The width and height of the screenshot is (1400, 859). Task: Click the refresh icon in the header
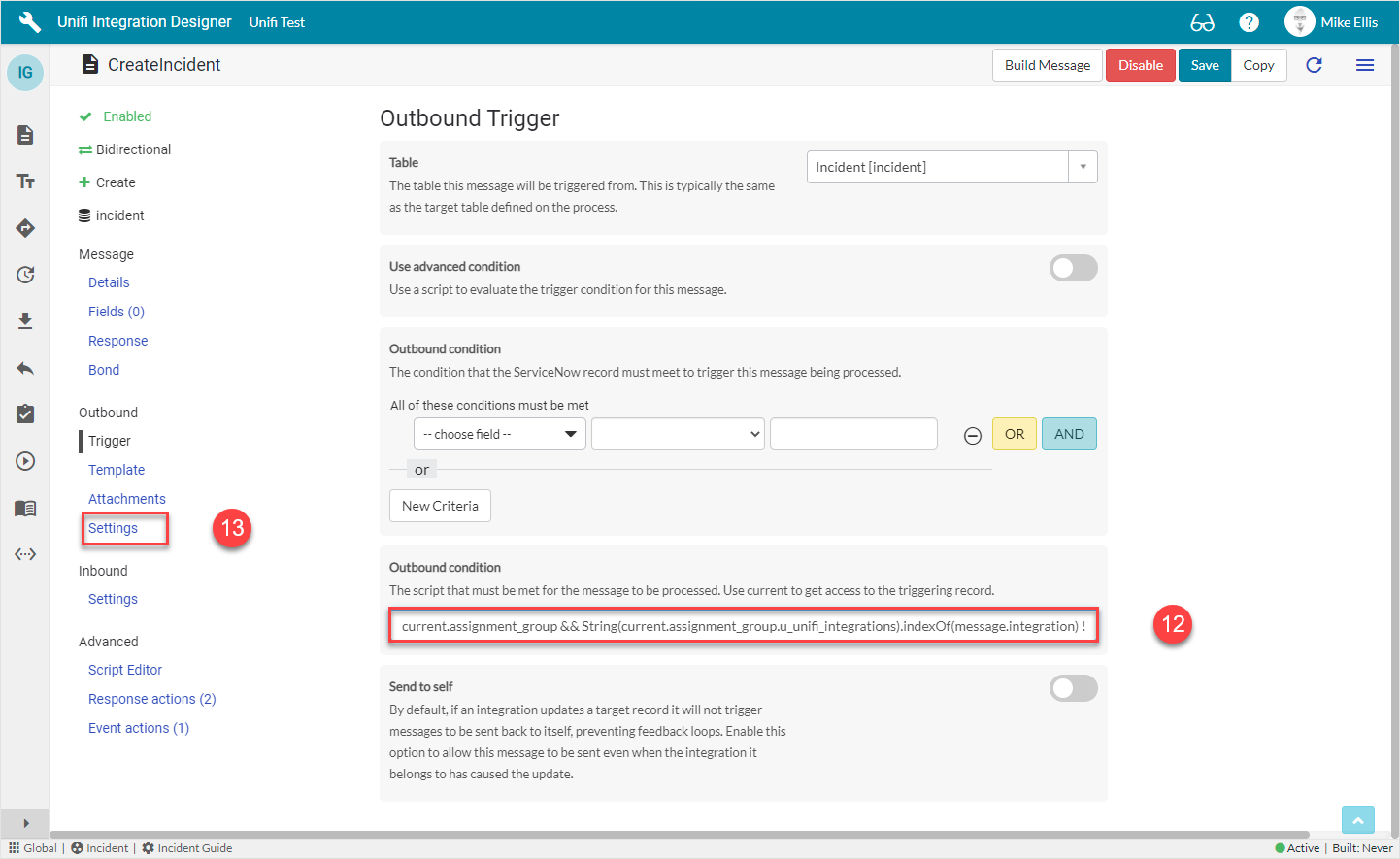click(x=1314, y=65)
